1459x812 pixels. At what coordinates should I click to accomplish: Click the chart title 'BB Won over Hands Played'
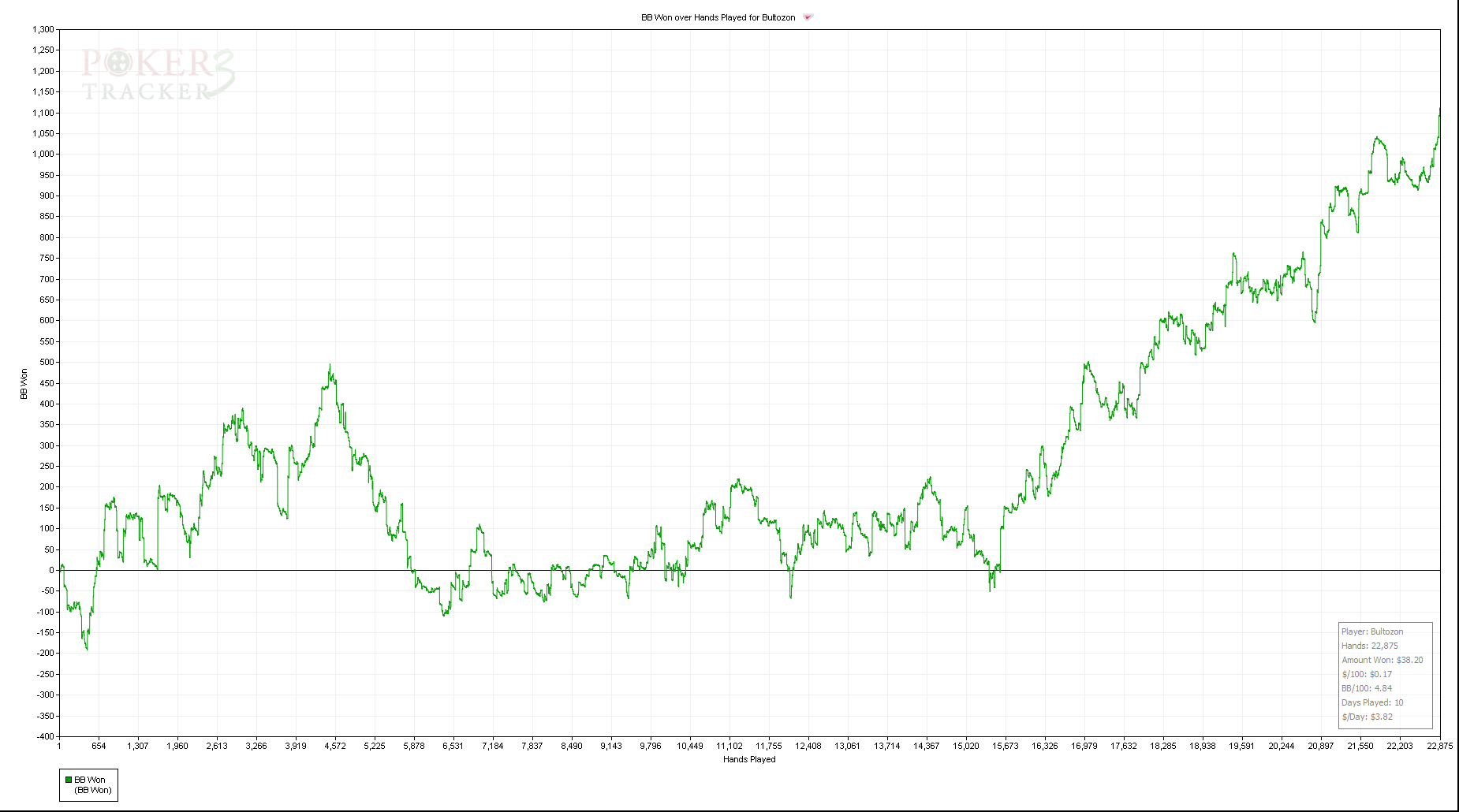718,17
